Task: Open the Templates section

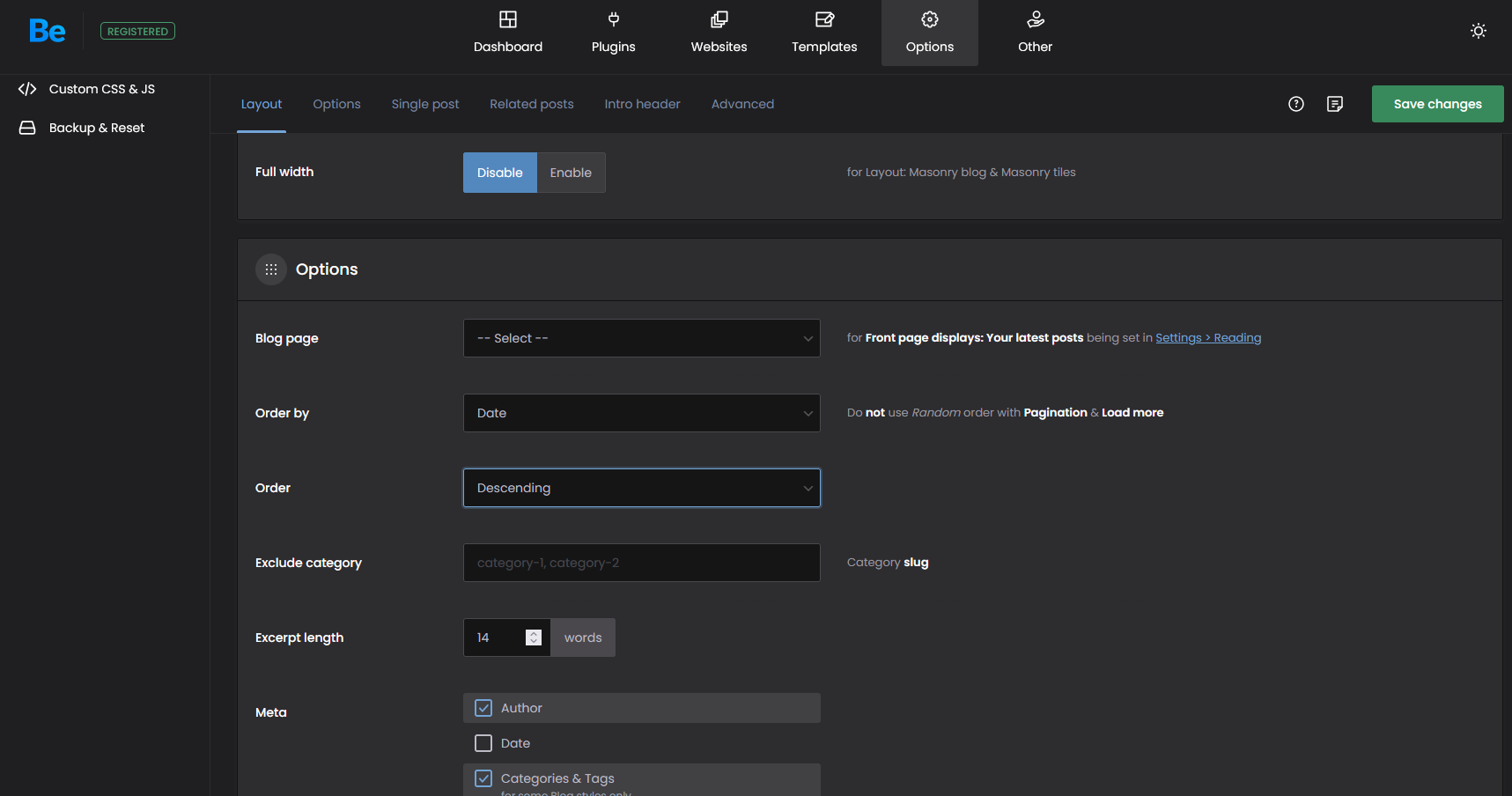Action: (824, 33)
